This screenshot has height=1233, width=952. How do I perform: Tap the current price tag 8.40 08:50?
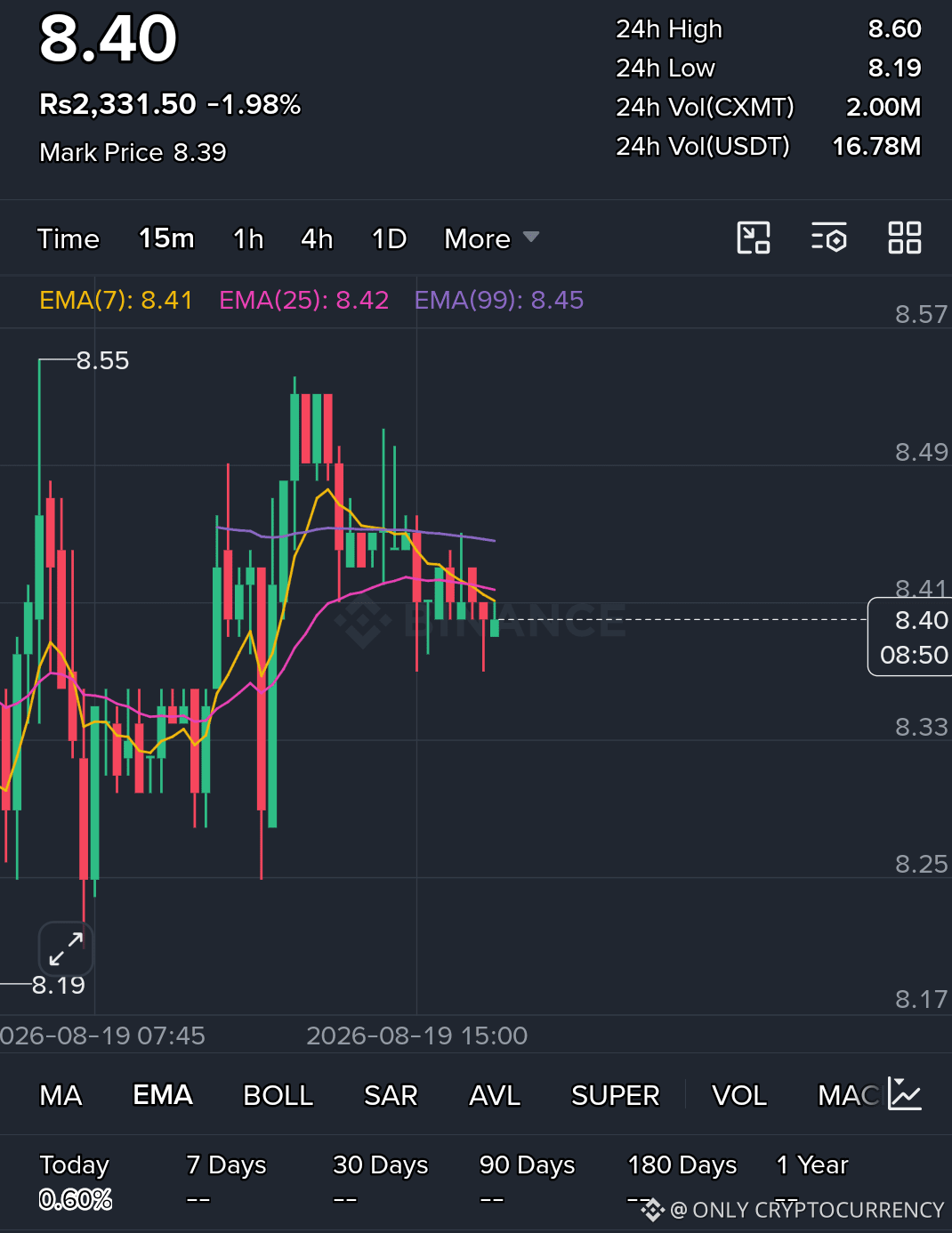tap(910, 637)
